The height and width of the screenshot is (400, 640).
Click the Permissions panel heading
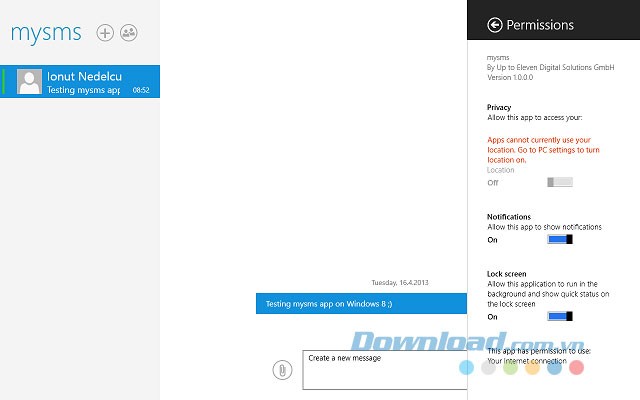point(540,25)
